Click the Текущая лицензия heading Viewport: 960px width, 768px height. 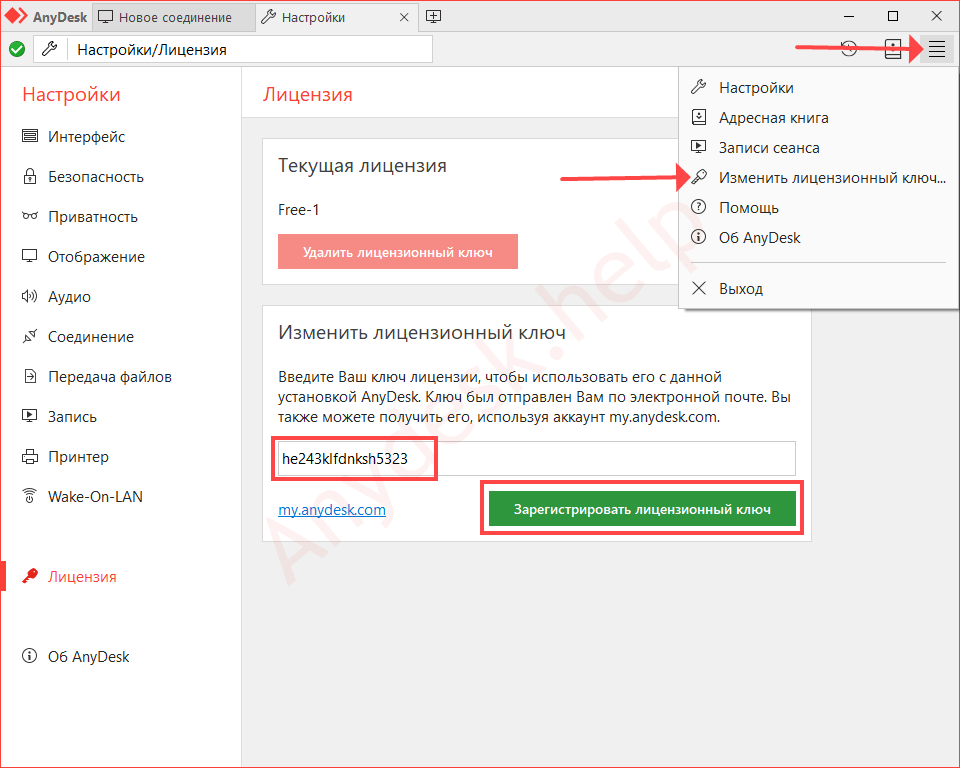point(362,165)
